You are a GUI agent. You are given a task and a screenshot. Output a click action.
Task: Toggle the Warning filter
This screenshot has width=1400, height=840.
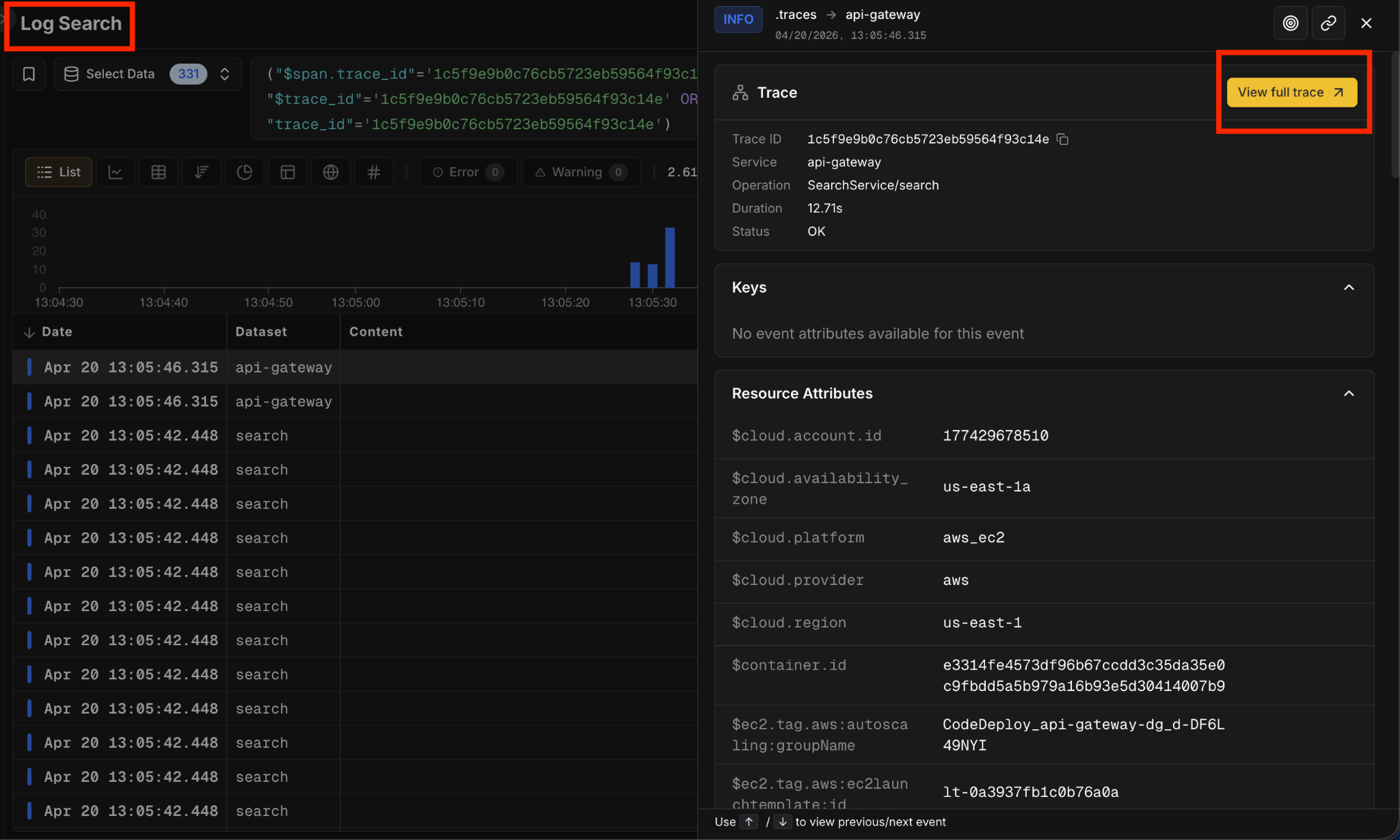(580, 172)
